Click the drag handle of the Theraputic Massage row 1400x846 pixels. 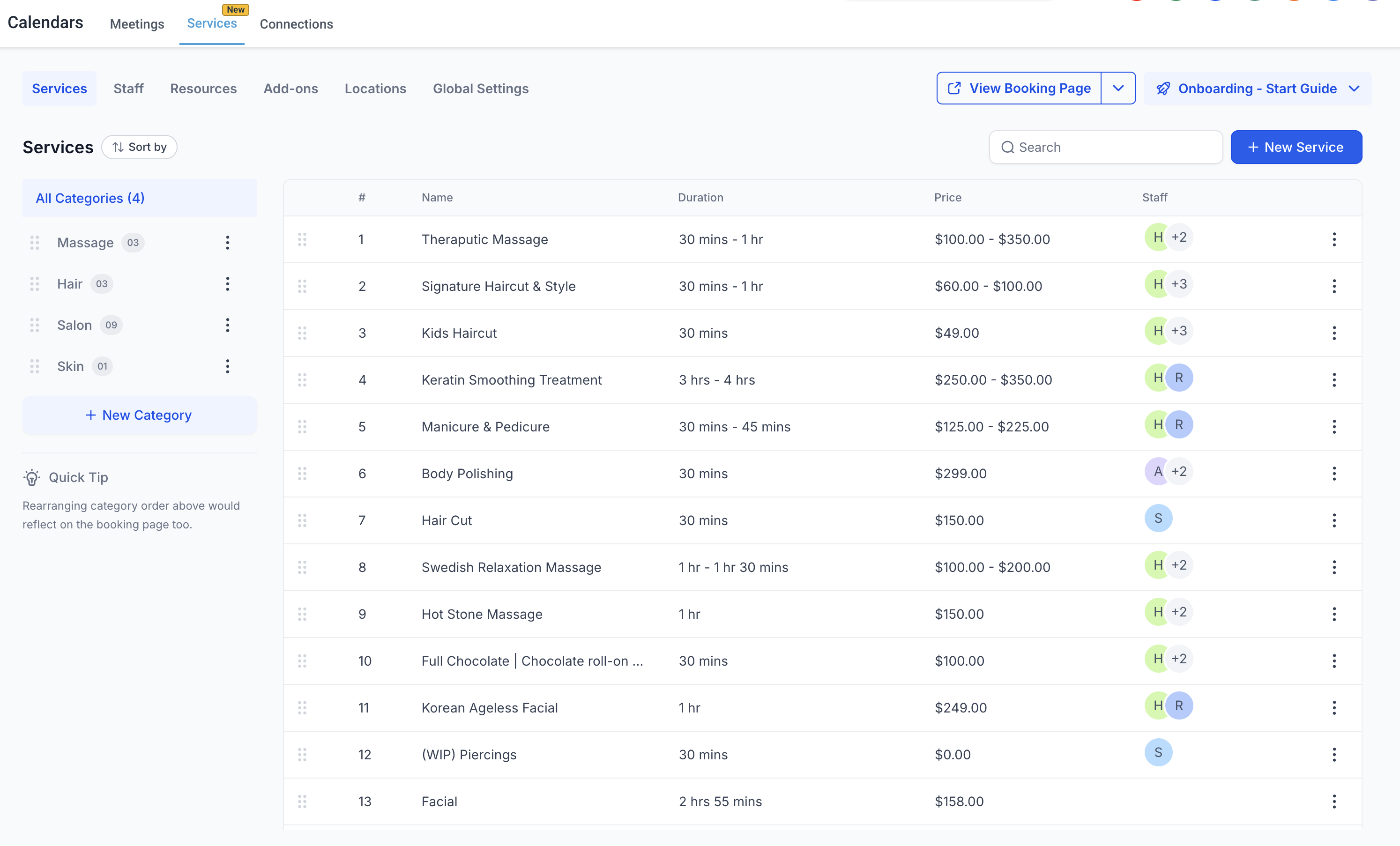(x=302, y=239)
